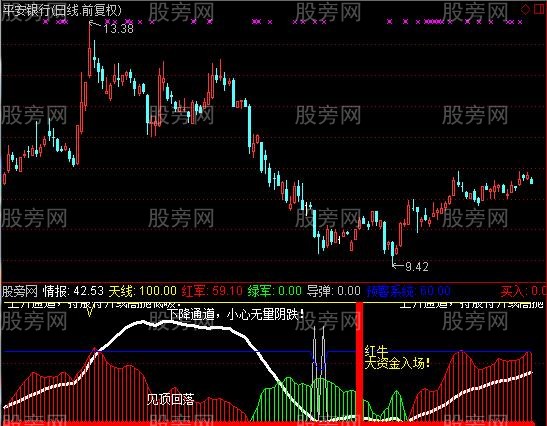The height and width of the screenshot is (426, 547).
Task: Select the 预警系统 indicator value
Action: tap(409, 291)
